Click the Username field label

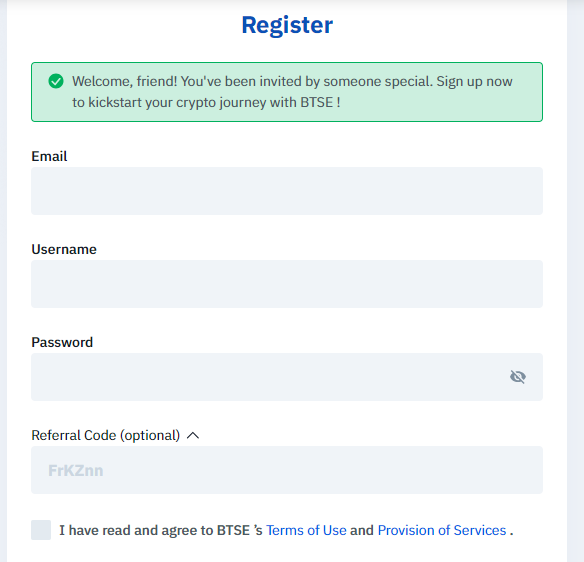click(x=64, y=249)
